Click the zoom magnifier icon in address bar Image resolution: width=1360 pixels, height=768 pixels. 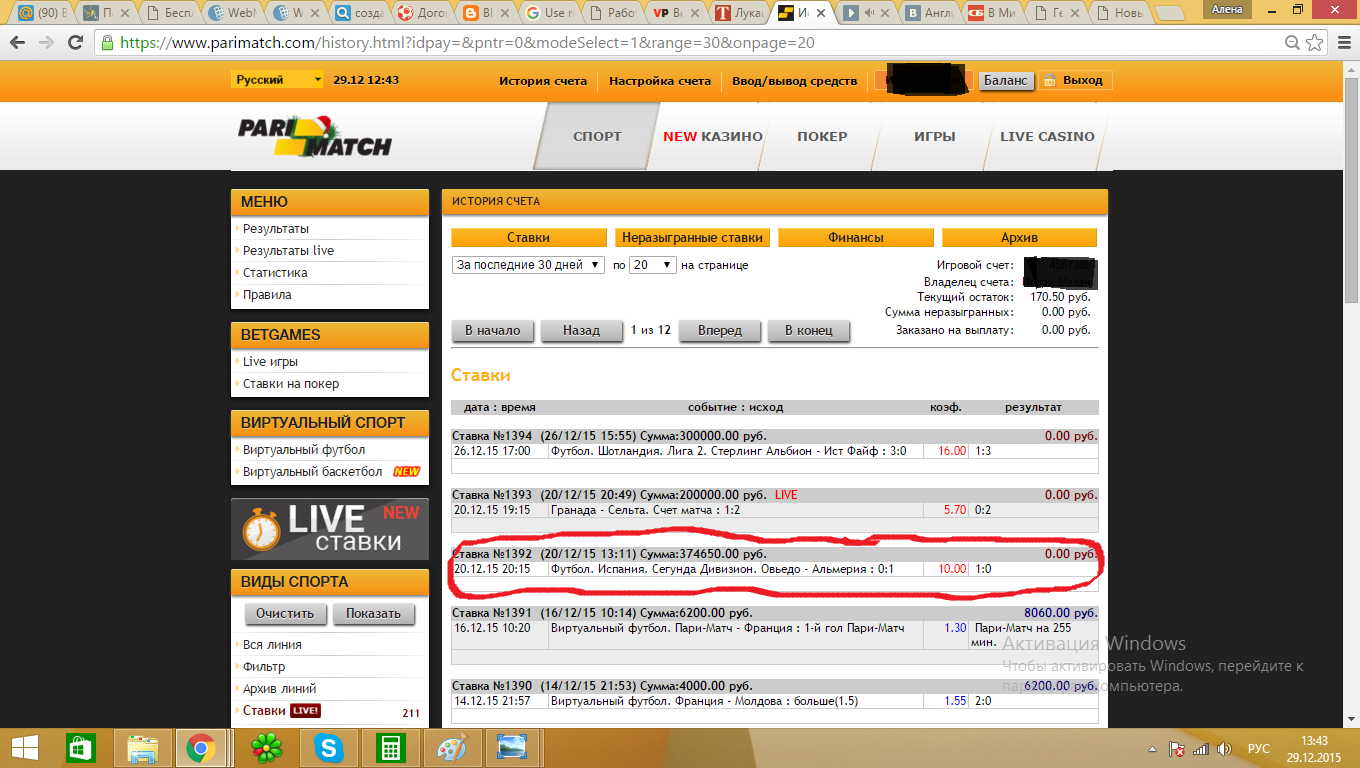pyautogui.click(x=1293, y=43)
